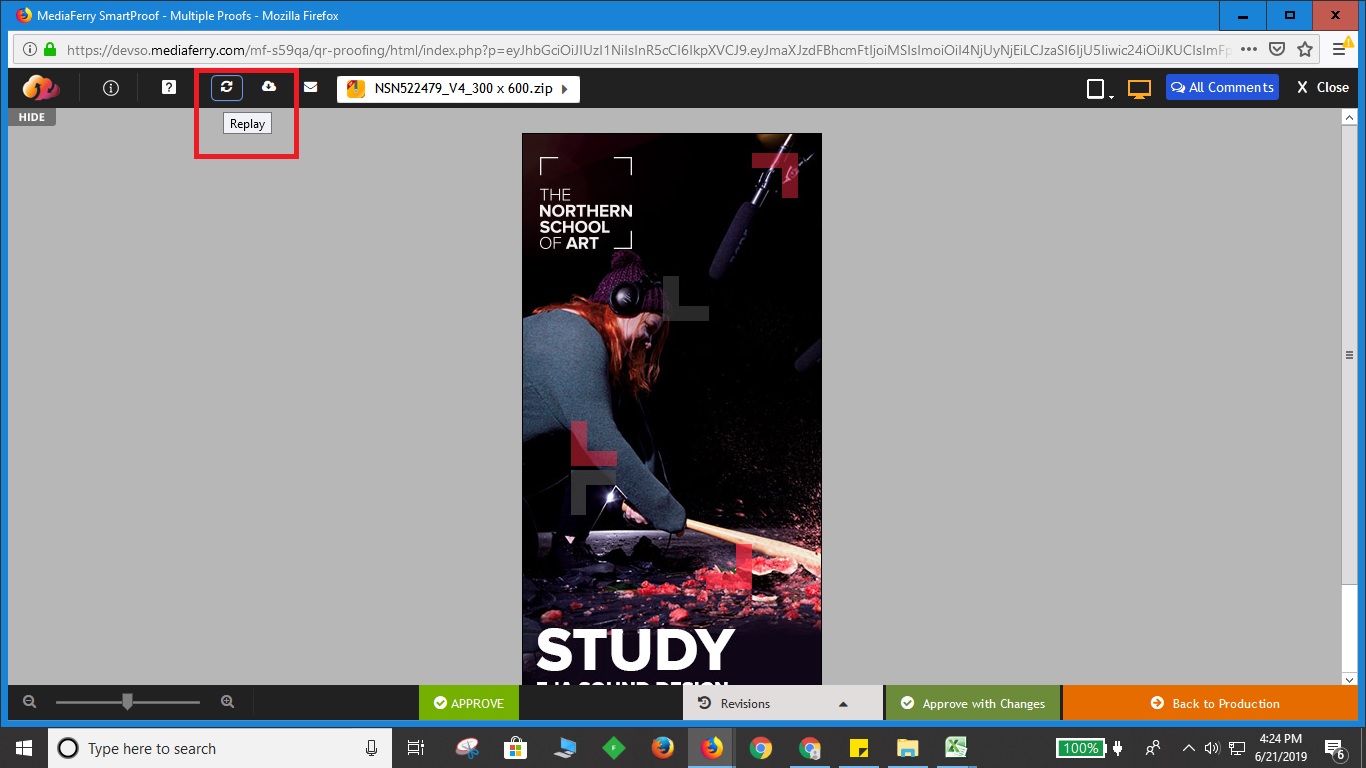Open the green diamond app on taskbar

tap(613, 748)
